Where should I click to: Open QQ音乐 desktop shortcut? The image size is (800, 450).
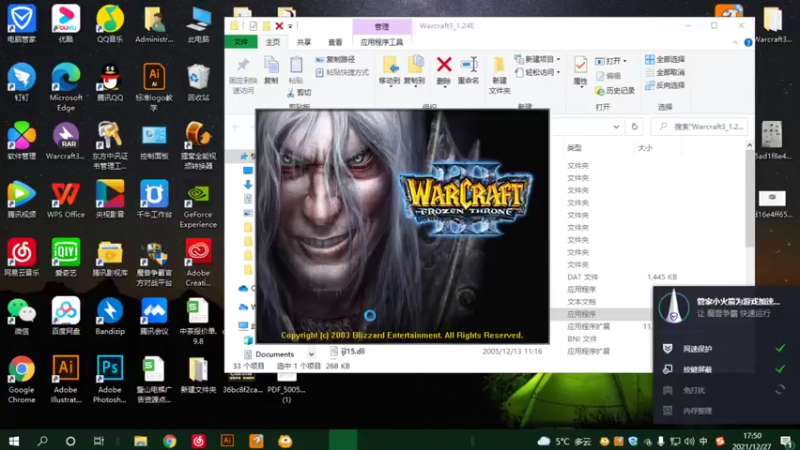(110, 23)
